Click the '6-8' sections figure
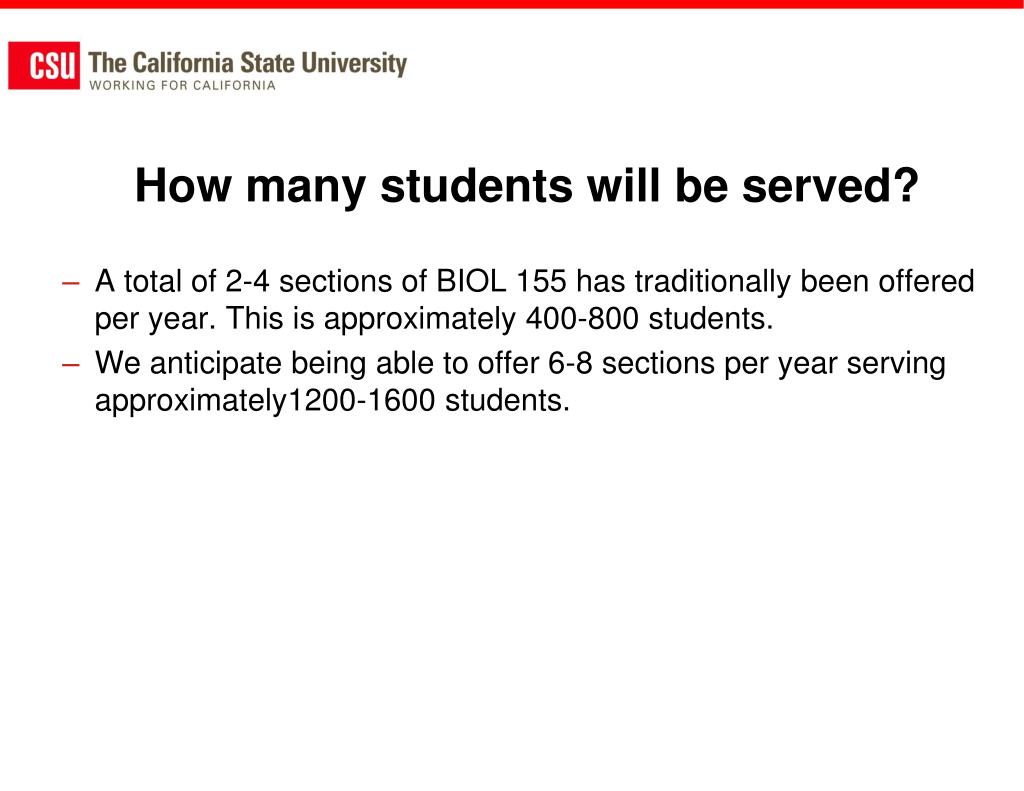Viewport: 1024px width, 791px height. coord(570,363)
